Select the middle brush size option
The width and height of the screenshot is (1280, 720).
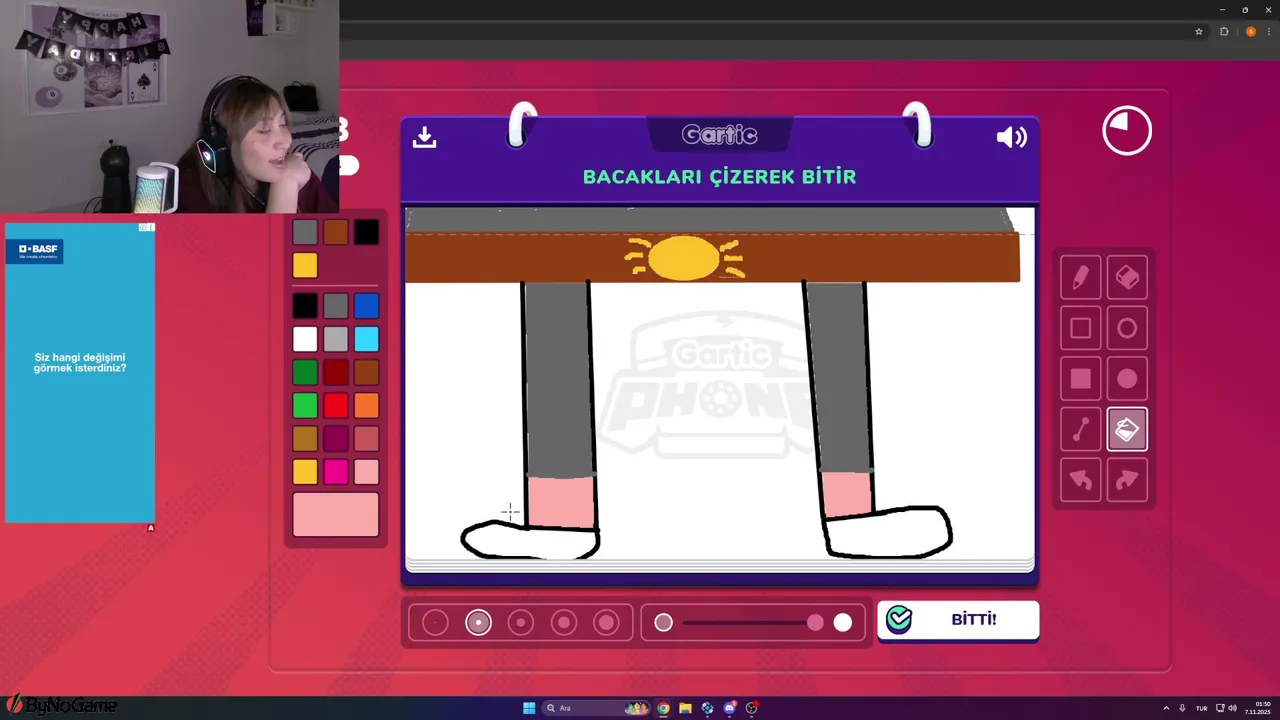point(521,623)
